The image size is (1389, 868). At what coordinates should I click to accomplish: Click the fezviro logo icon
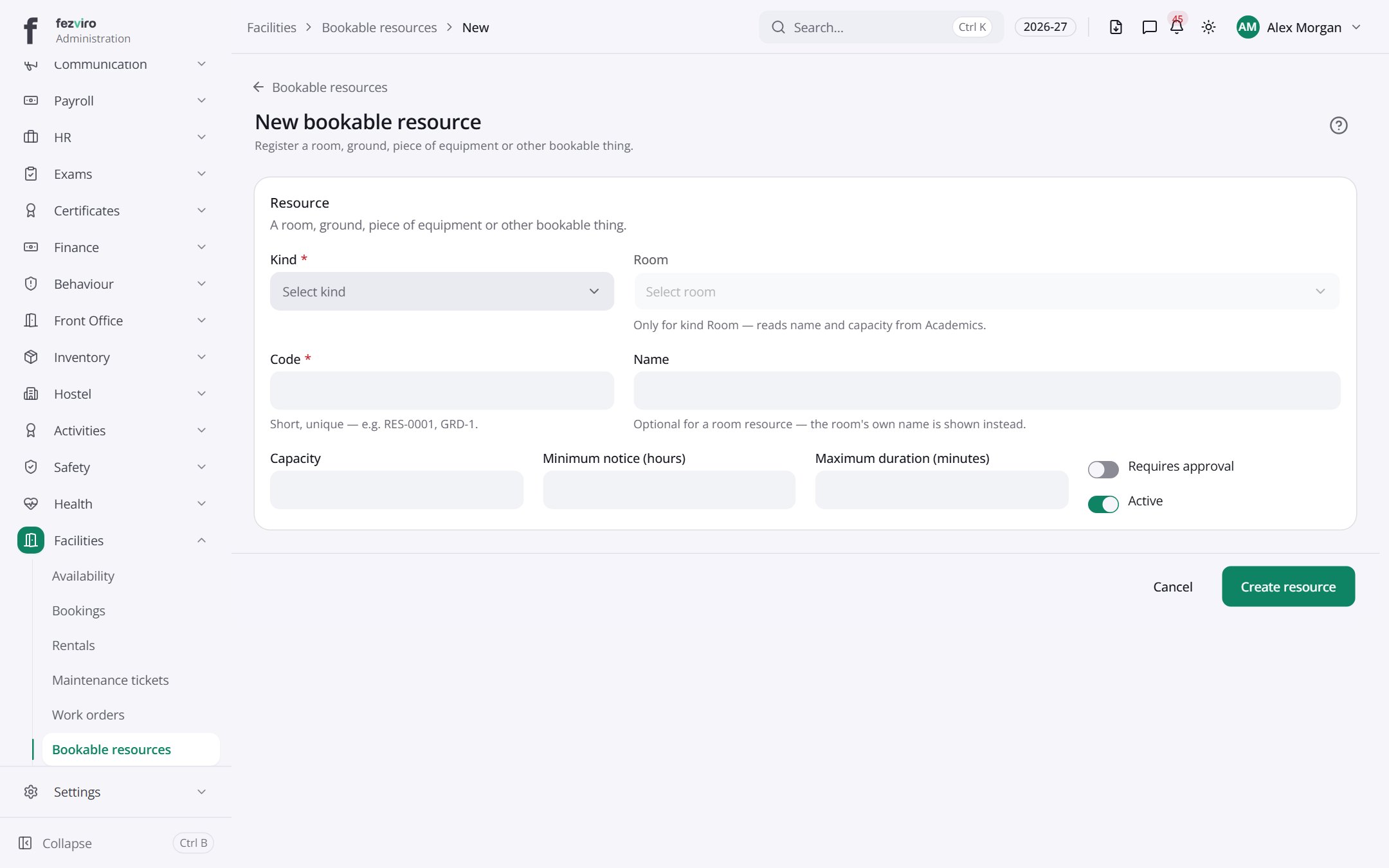[30, 30]
